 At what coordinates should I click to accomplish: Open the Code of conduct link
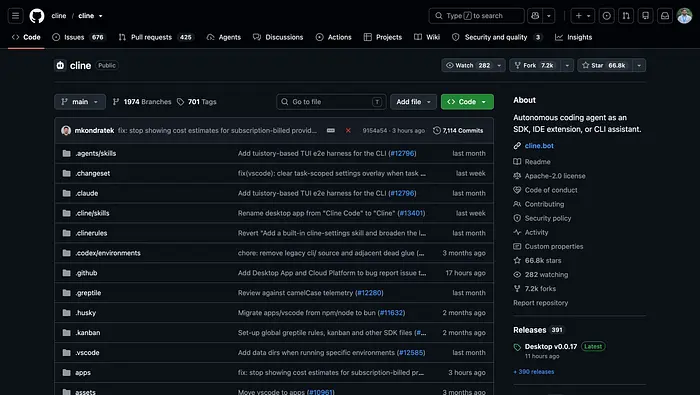551,190
